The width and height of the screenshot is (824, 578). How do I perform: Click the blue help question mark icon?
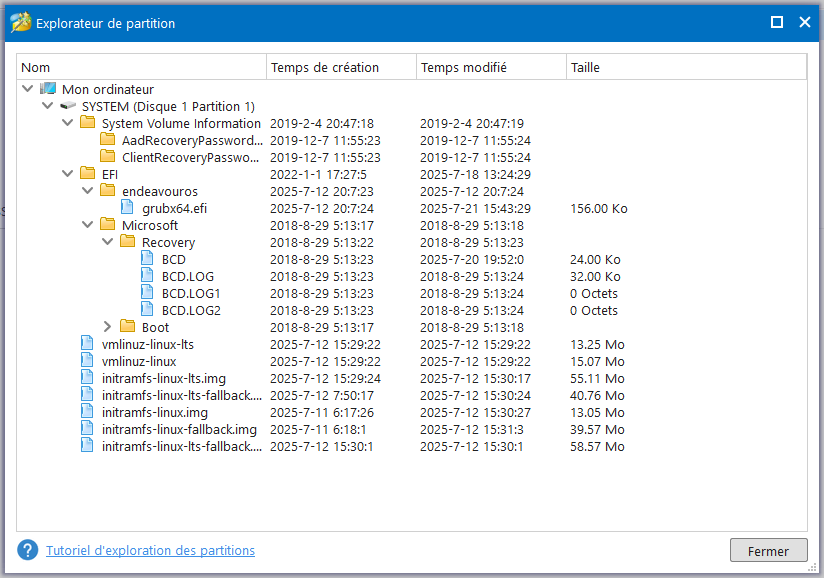28,550
